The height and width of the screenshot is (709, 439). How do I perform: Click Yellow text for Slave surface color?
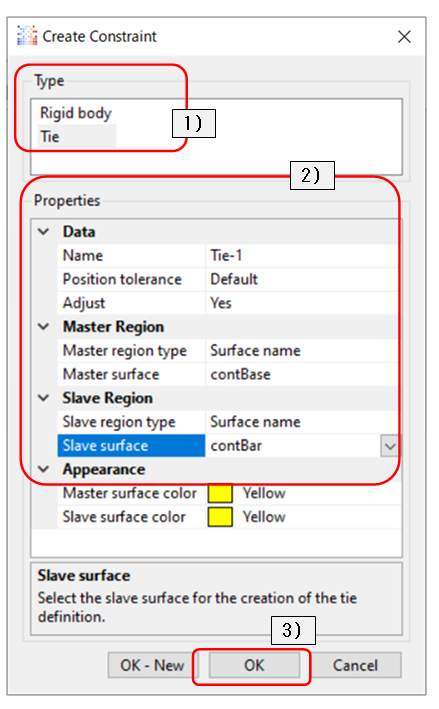[264, 517]
